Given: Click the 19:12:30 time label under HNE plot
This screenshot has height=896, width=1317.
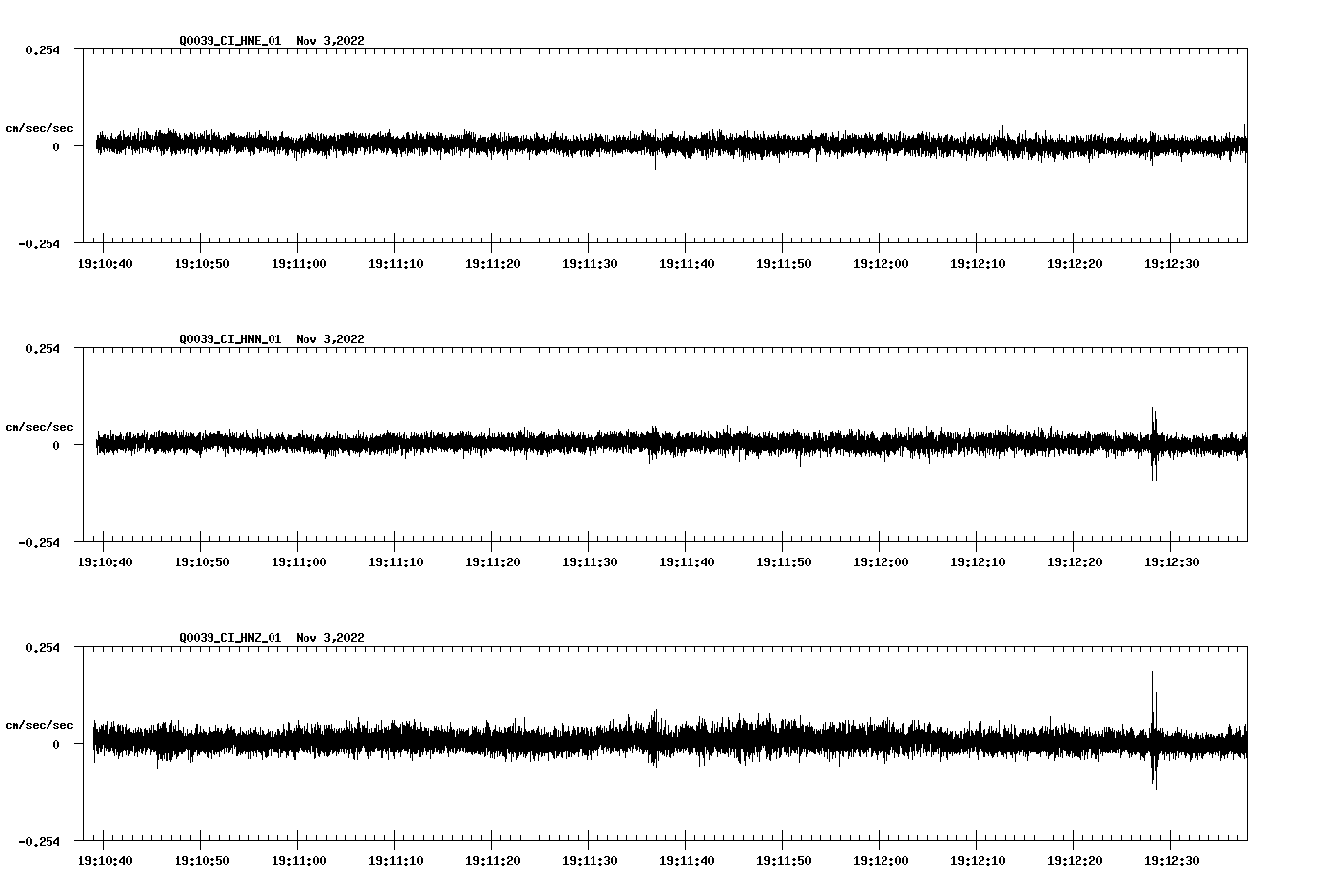Looking at the screenshot, I should pyautogui.click(x=1172, y=264).
